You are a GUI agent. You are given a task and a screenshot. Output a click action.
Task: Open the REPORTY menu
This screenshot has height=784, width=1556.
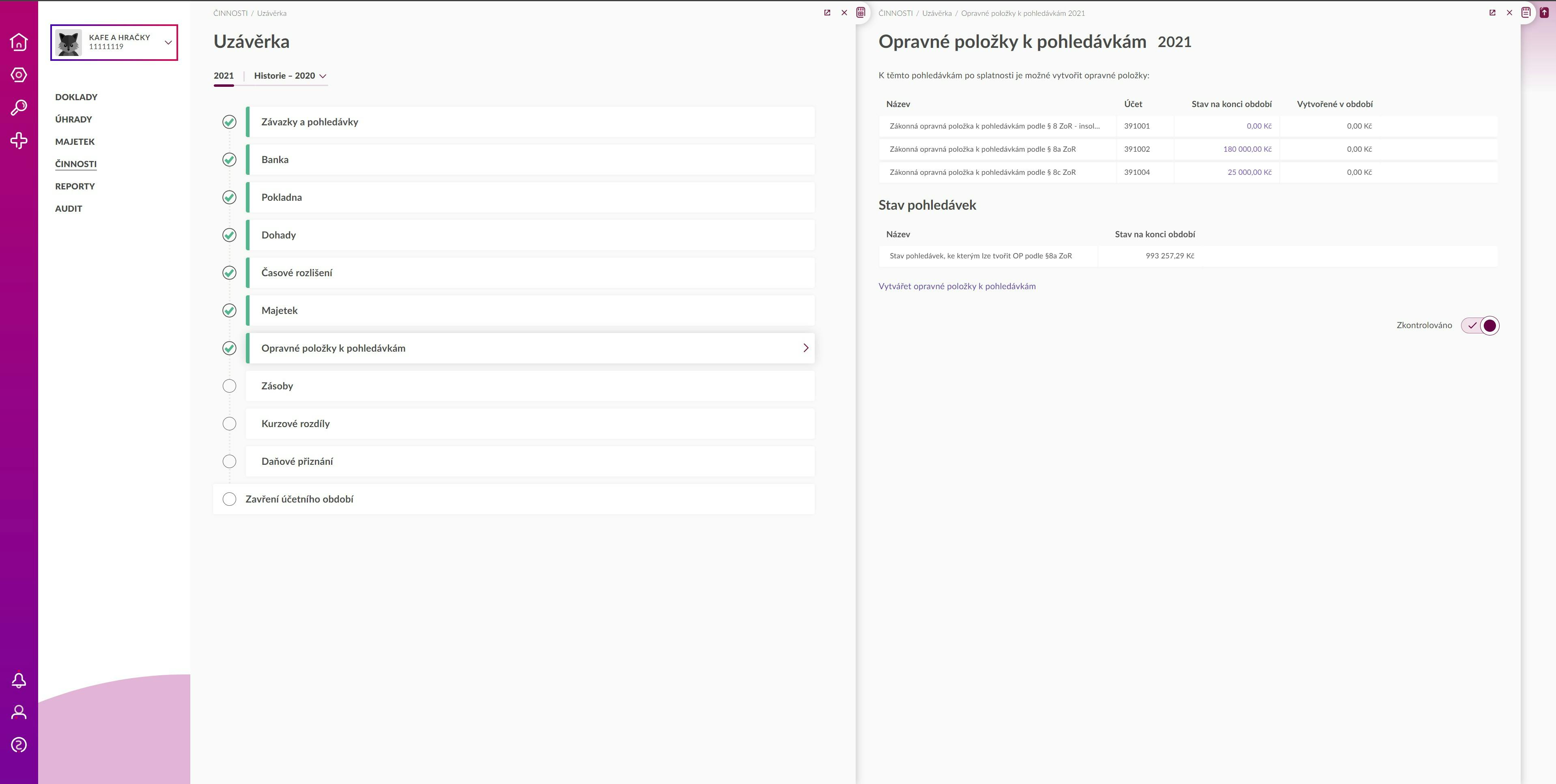pyautogui.click(x=75, y=187)
